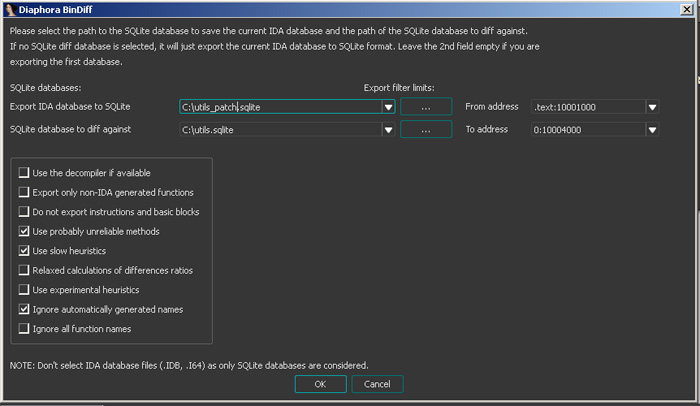Browse for the diff-against SQLite database
The image size is (700, 406).
pos(426,130)
